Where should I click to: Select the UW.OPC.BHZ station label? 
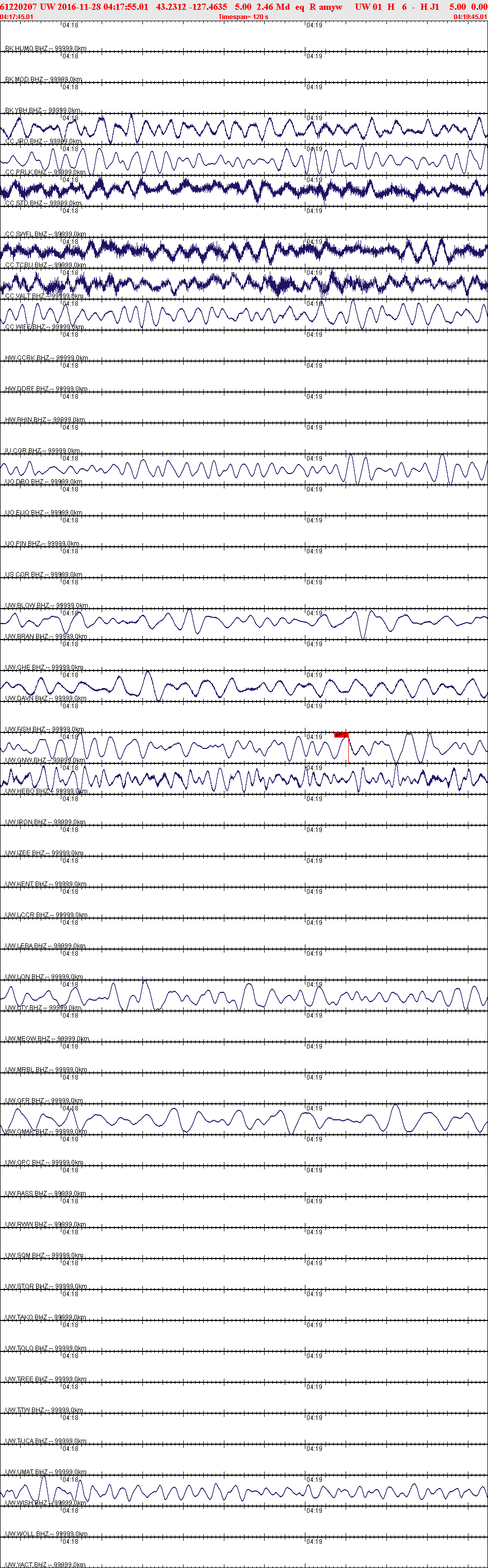pos(44,1163)
